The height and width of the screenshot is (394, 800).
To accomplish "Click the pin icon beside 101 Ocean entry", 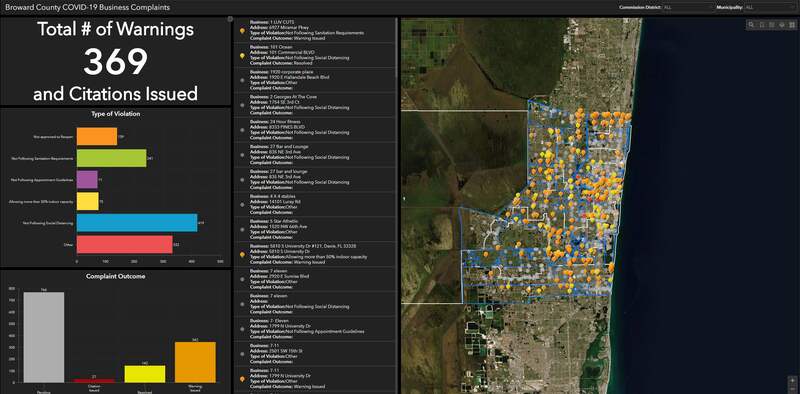I will (x=242, y=56).
